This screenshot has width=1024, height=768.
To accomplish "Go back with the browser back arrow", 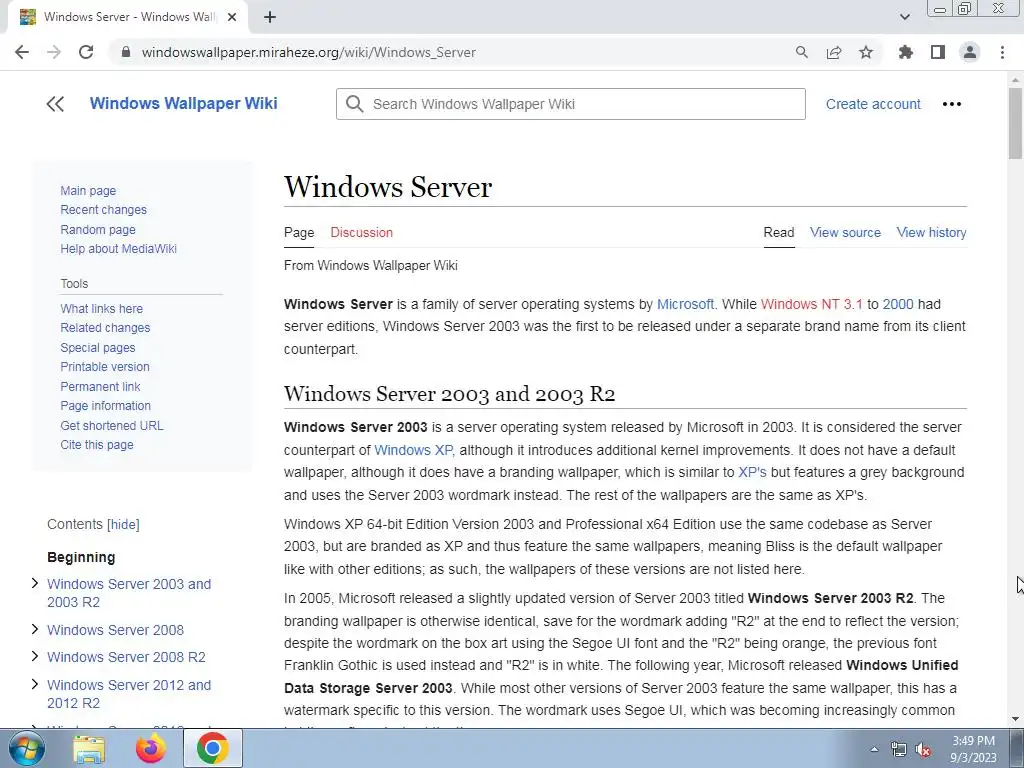I will (x=22, y=52).
